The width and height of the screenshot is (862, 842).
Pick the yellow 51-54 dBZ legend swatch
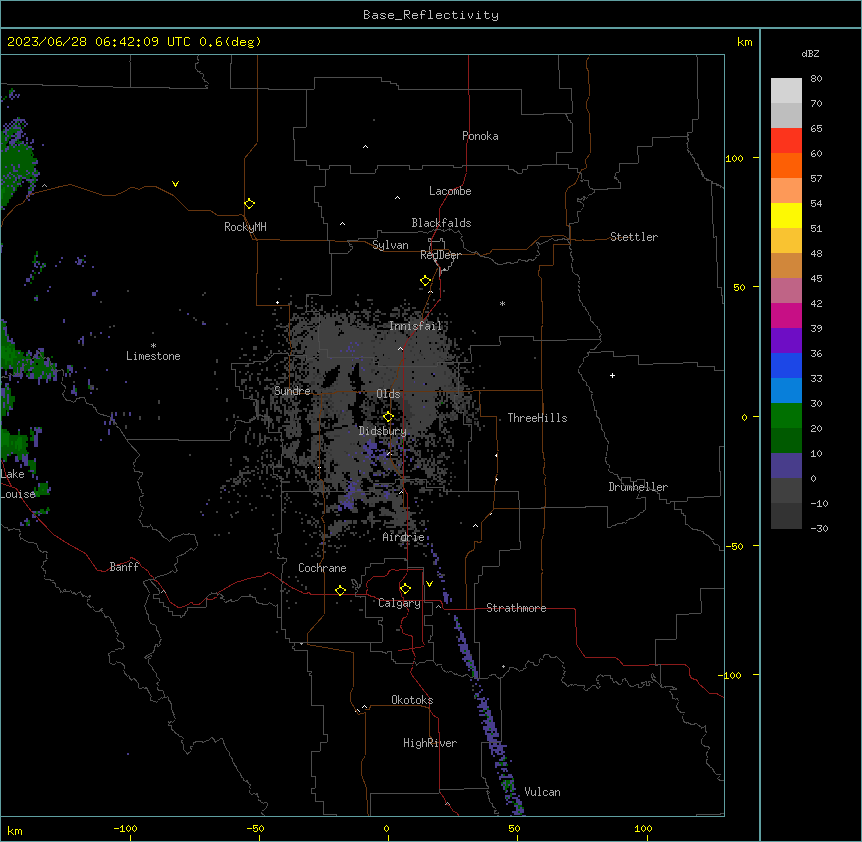click(x=786, y=215)
